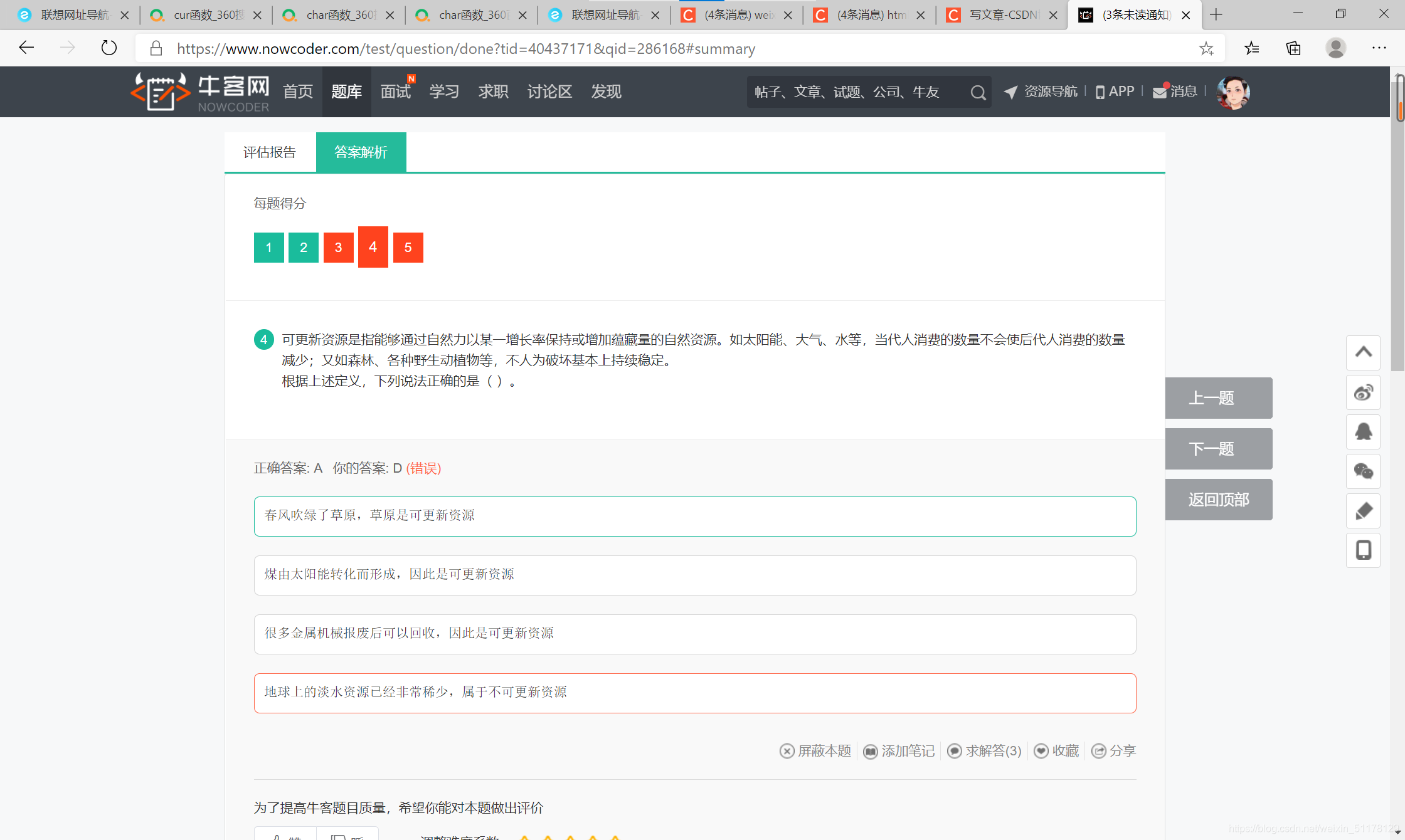This screenshot has width=1405, height=840.
Task: Open 讨论区 navigation item
Action: pyautogui.click(x=550, y=92)
